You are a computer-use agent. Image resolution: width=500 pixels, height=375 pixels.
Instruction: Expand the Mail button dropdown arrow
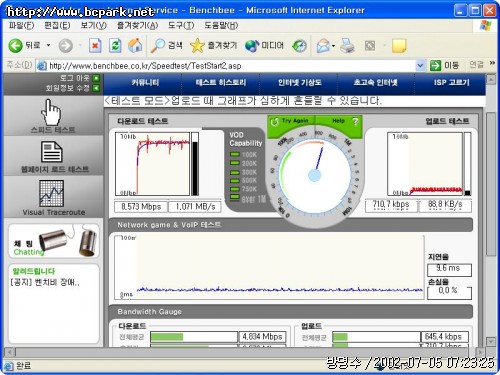333,46
